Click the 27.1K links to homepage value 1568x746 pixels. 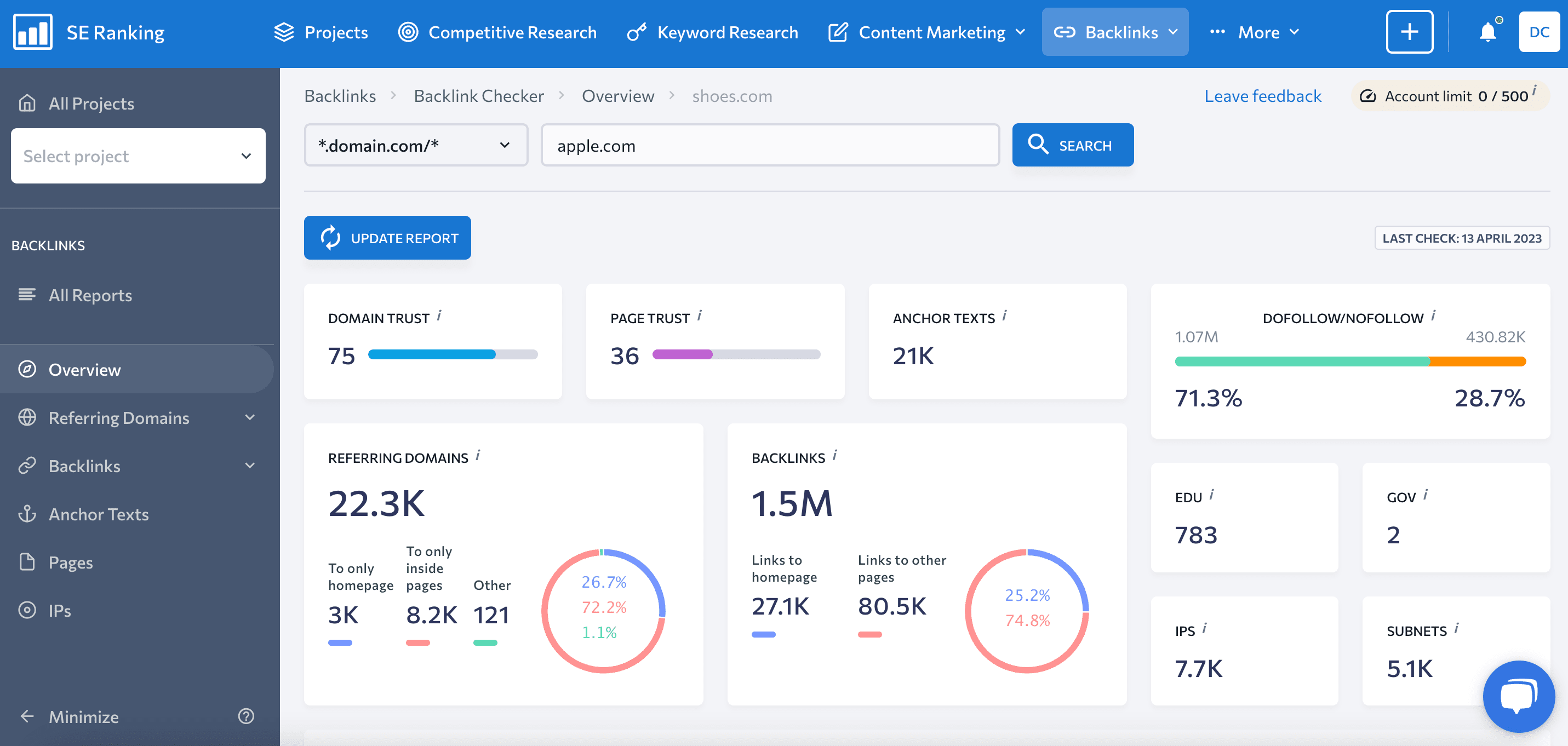[780, 606]
